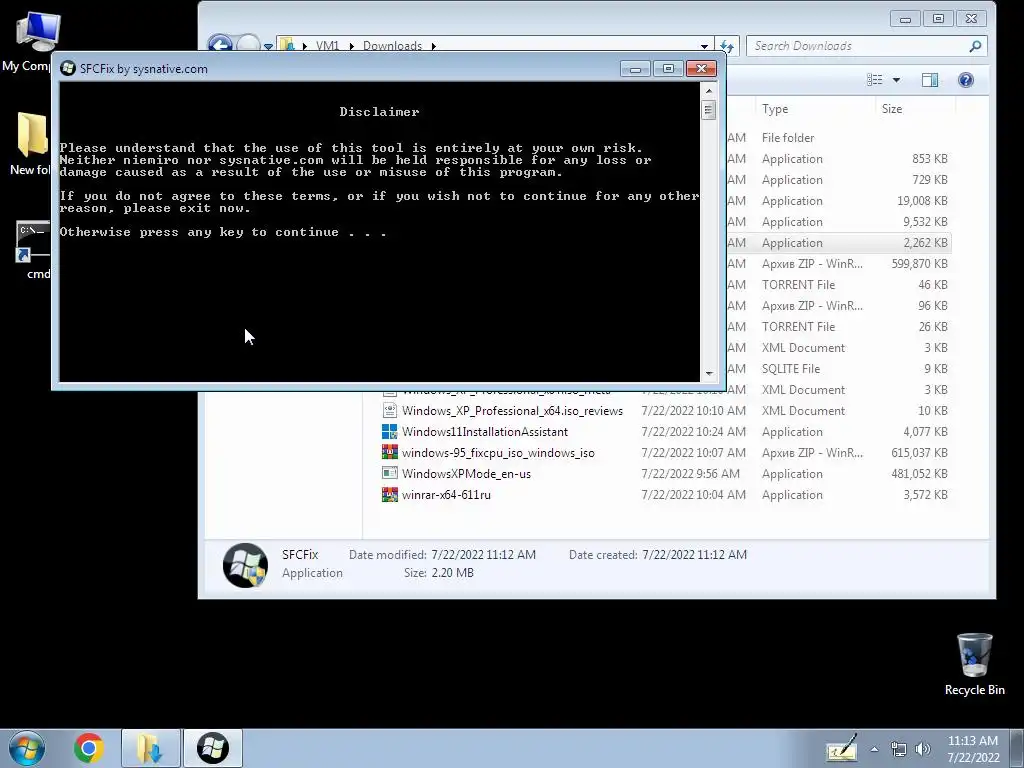Viewport: 1024px width, 768px height.
Task: Click the Windows_XP_Professional_x64.iso_reviews file icon
Action: (x=389, y=411)
